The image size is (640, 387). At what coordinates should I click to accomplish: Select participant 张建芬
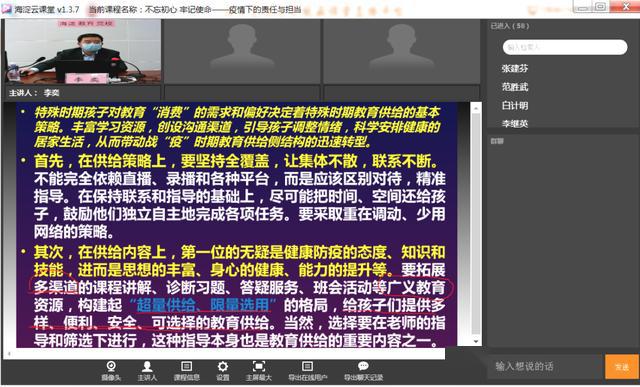coord(515,68)
